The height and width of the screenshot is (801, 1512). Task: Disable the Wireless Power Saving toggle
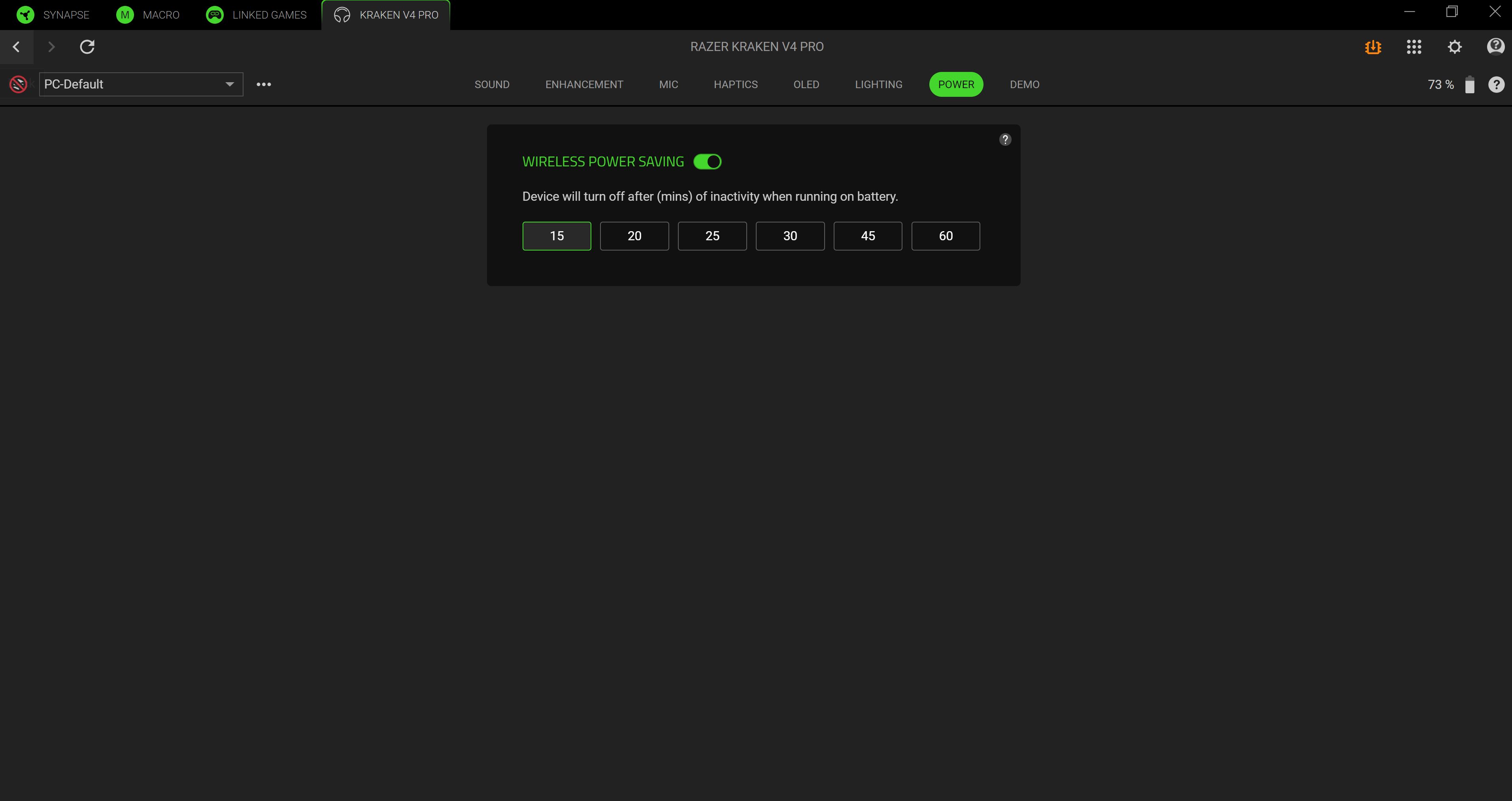[x=707, y=162]
